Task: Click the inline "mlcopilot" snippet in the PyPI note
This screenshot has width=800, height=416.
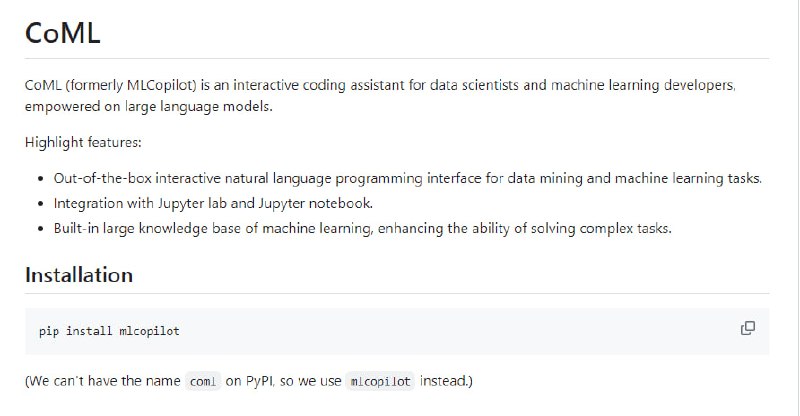Action: (380, 382)
